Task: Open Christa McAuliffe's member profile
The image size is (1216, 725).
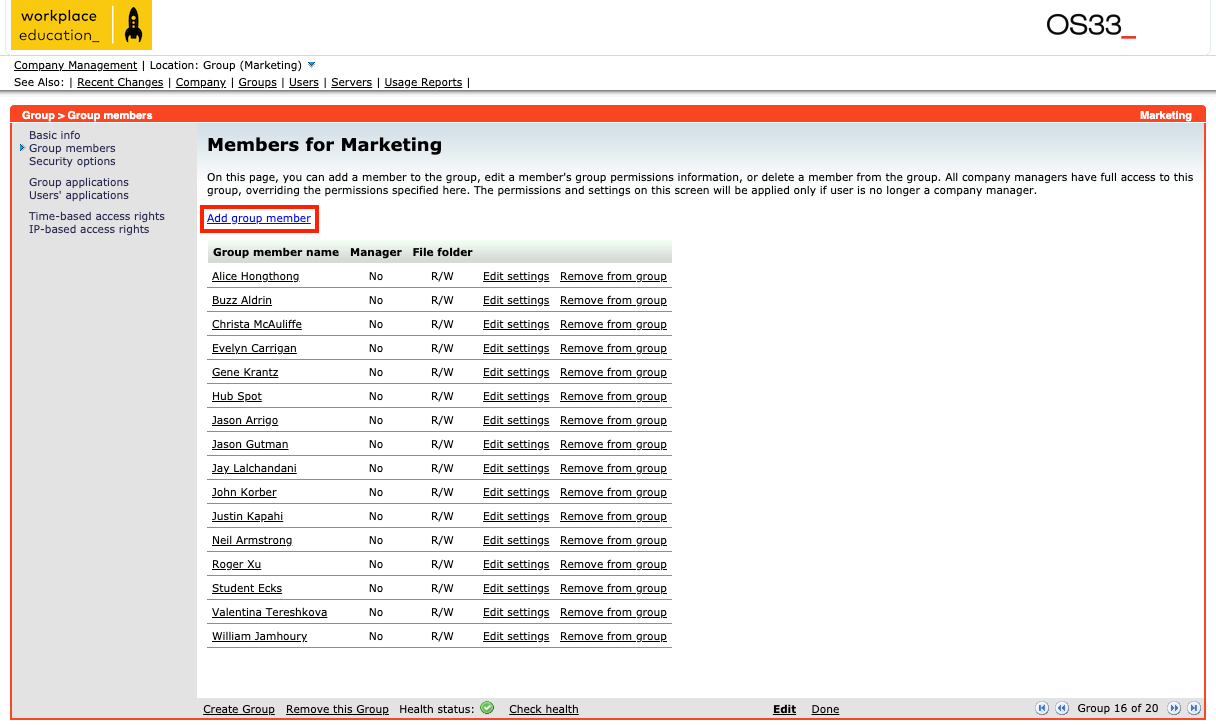Action: coord(257,324)
